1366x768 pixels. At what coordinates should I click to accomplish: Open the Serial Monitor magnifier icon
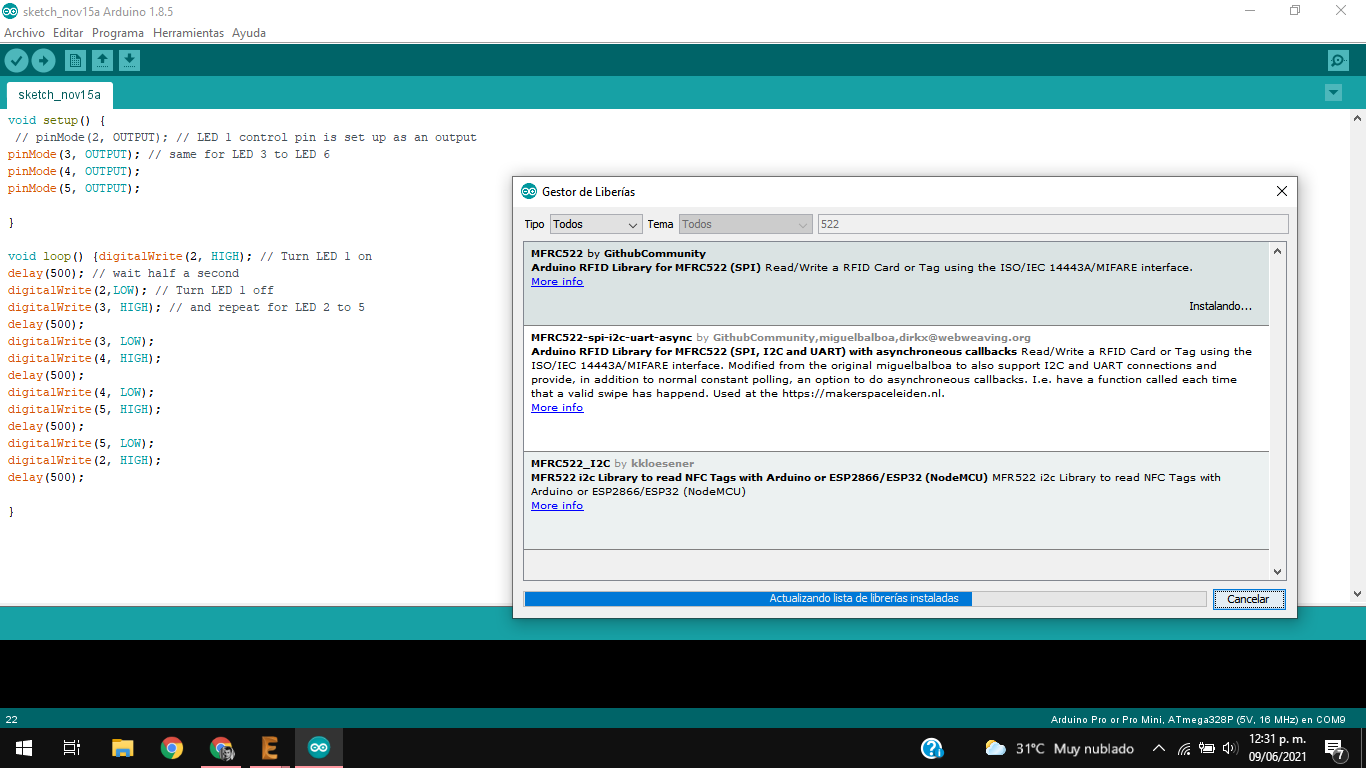click(x=1338, y=61)
